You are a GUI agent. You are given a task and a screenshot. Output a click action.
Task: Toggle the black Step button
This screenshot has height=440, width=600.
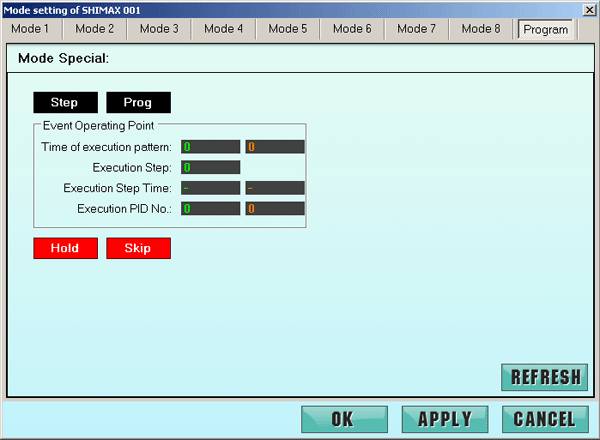[x=64, y=103]
